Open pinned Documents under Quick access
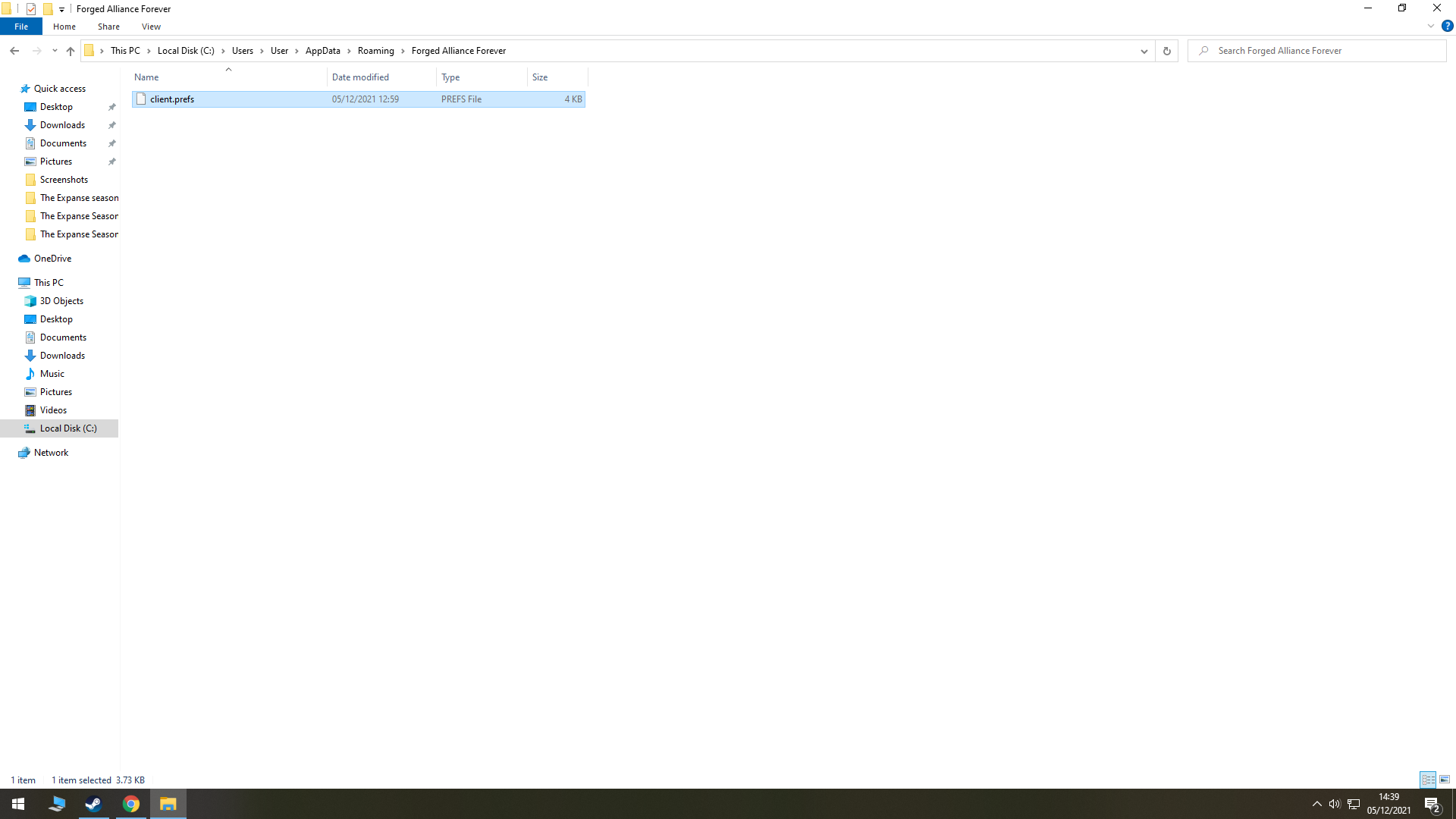 point(63,143)
